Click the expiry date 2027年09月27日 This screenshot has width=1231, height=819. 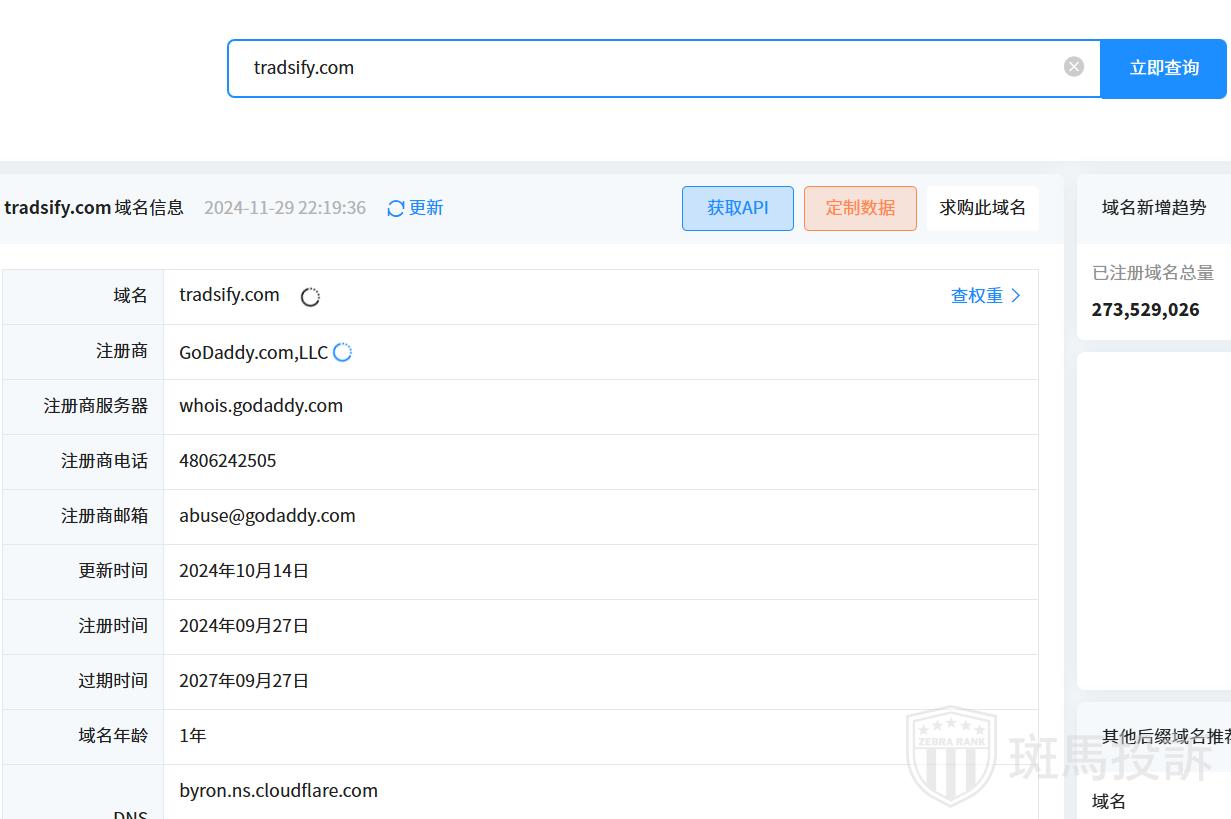(x=244, y=681)
